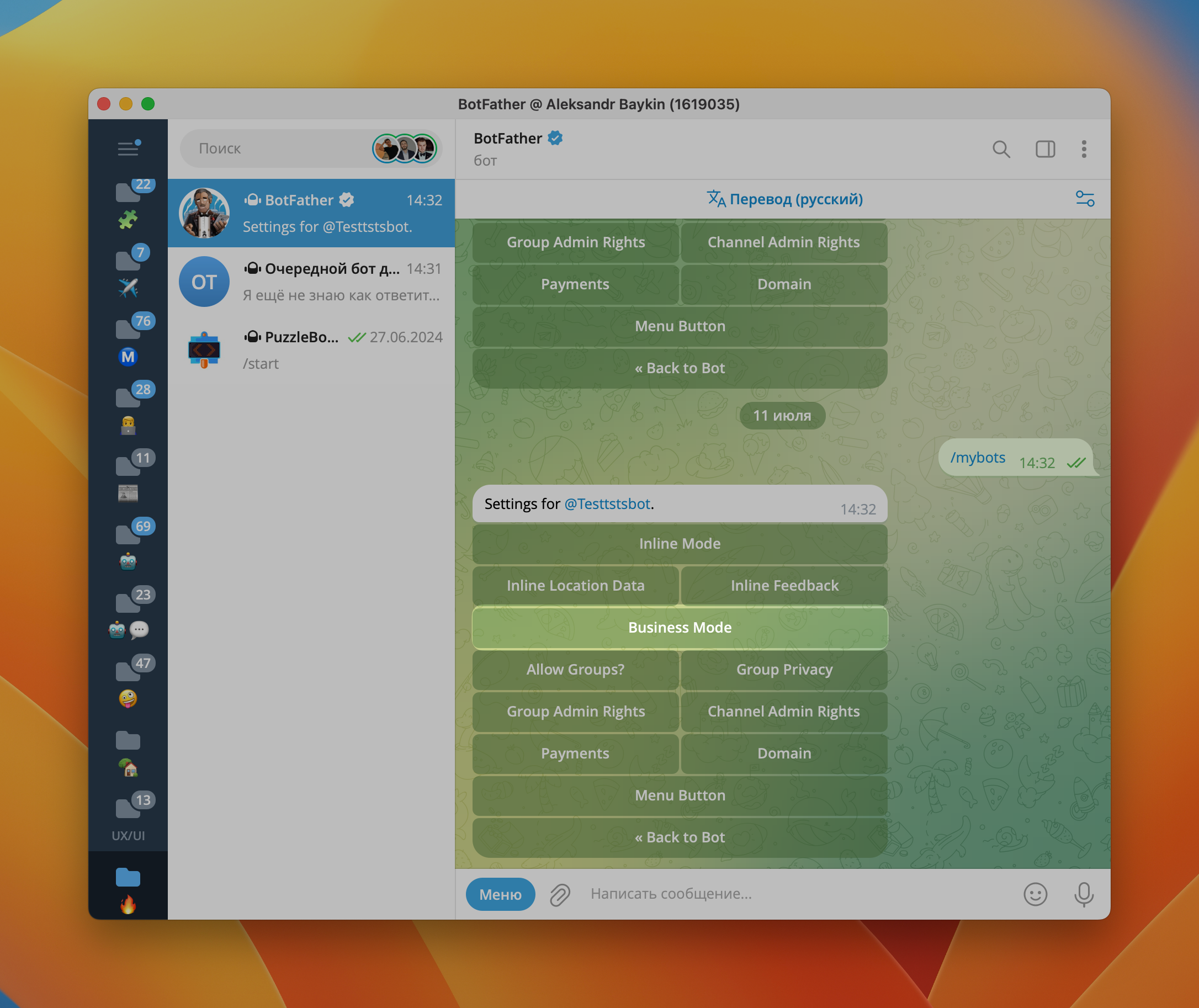Screen dimensions: 1199x1008
Task: Open Group Privacy settings
Action: [784, 670]
